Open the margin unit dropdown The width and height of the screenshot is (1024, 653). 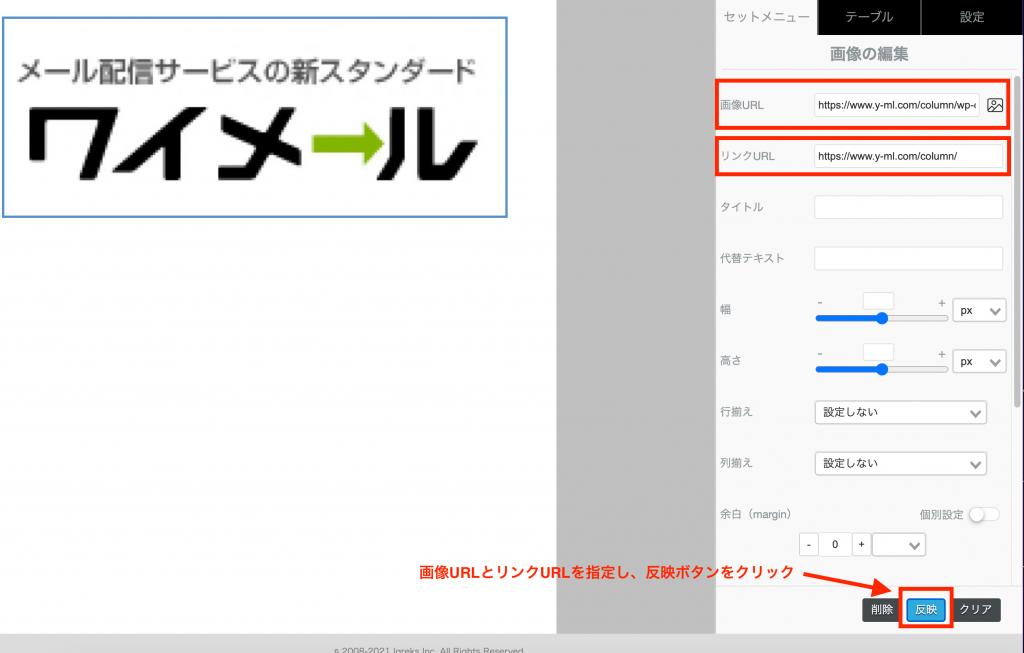pos(899,545)
